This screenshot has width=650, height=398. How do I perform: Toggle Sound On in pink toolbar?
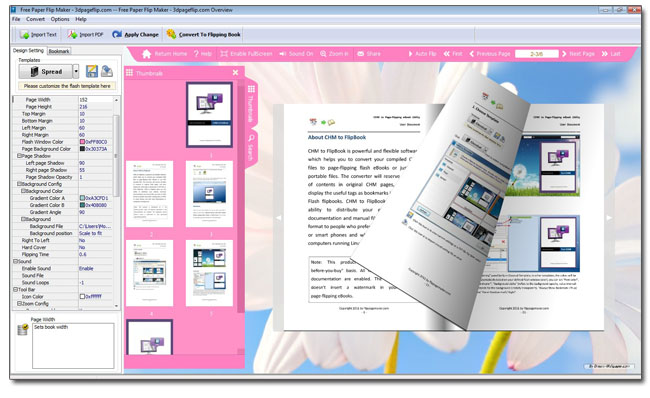[296, 54]
